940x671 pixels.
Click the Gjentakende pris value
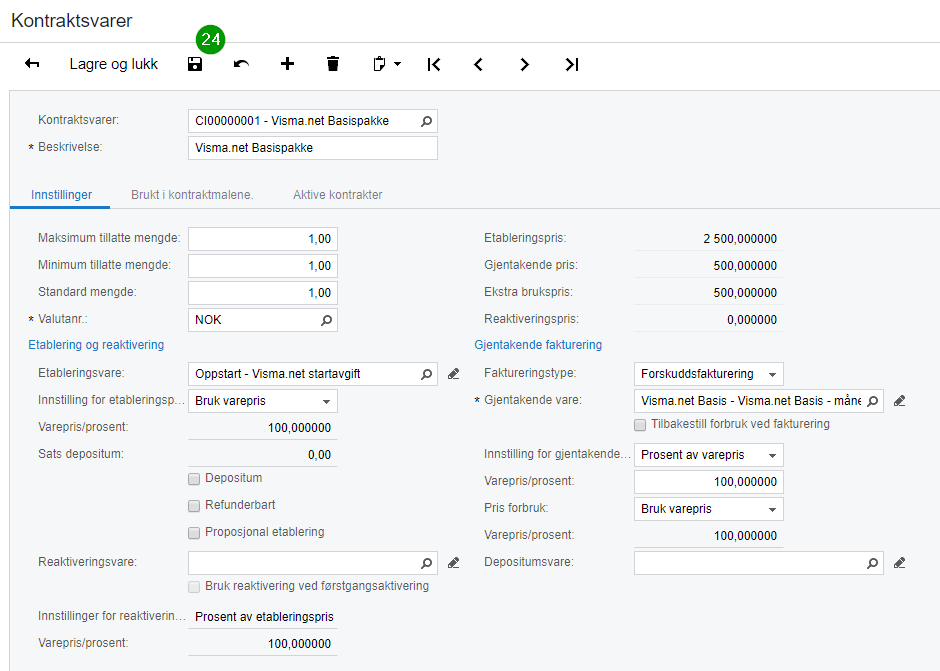[x=745, y=266]
